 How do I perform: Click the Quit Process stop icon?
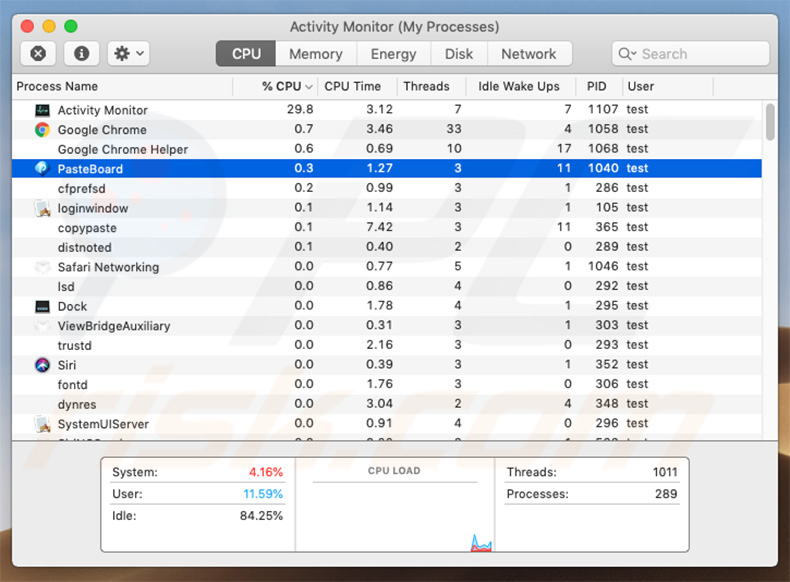pyautogui.click(x=38, y=53)
